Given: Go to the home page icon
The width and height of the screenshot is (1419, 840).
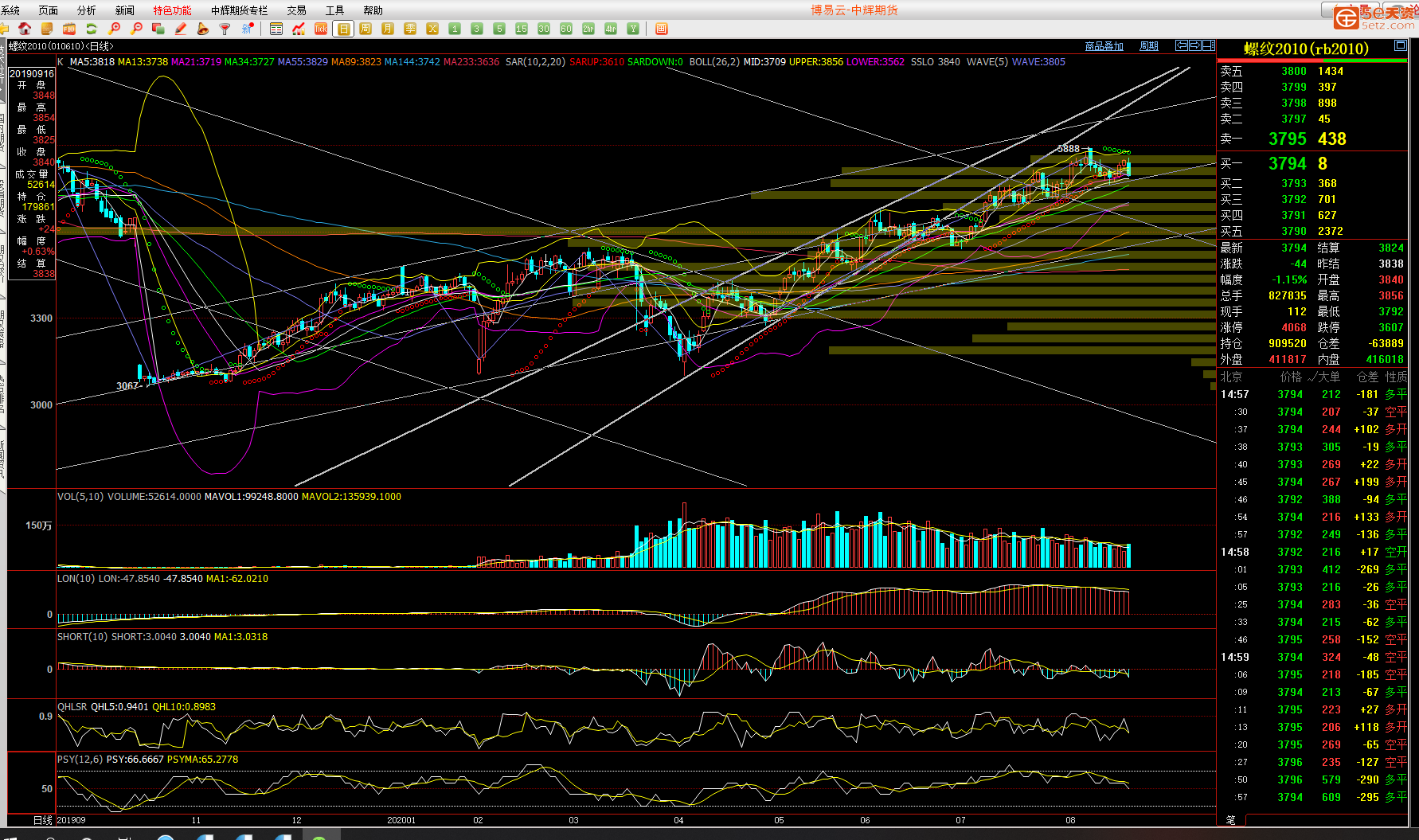Looking at the screenshot, I should click(x=25, y=29).
